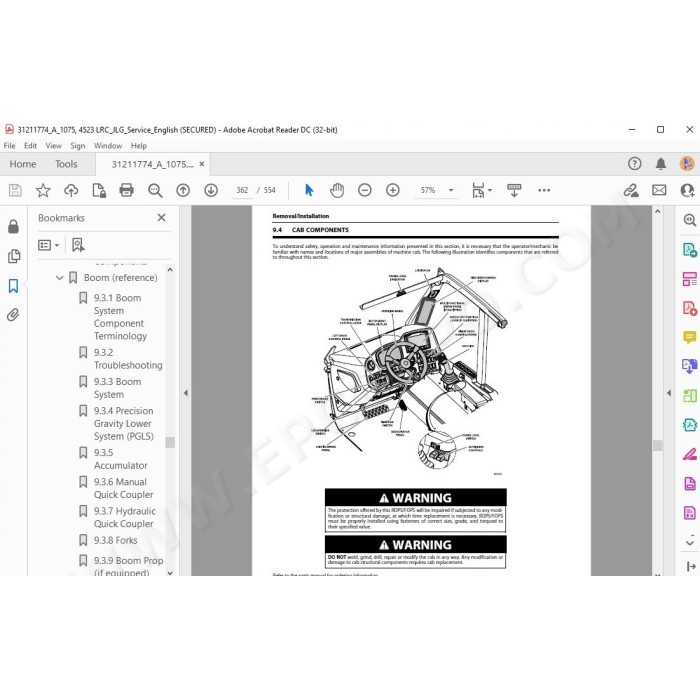Upload the file to the cloud

71,191
